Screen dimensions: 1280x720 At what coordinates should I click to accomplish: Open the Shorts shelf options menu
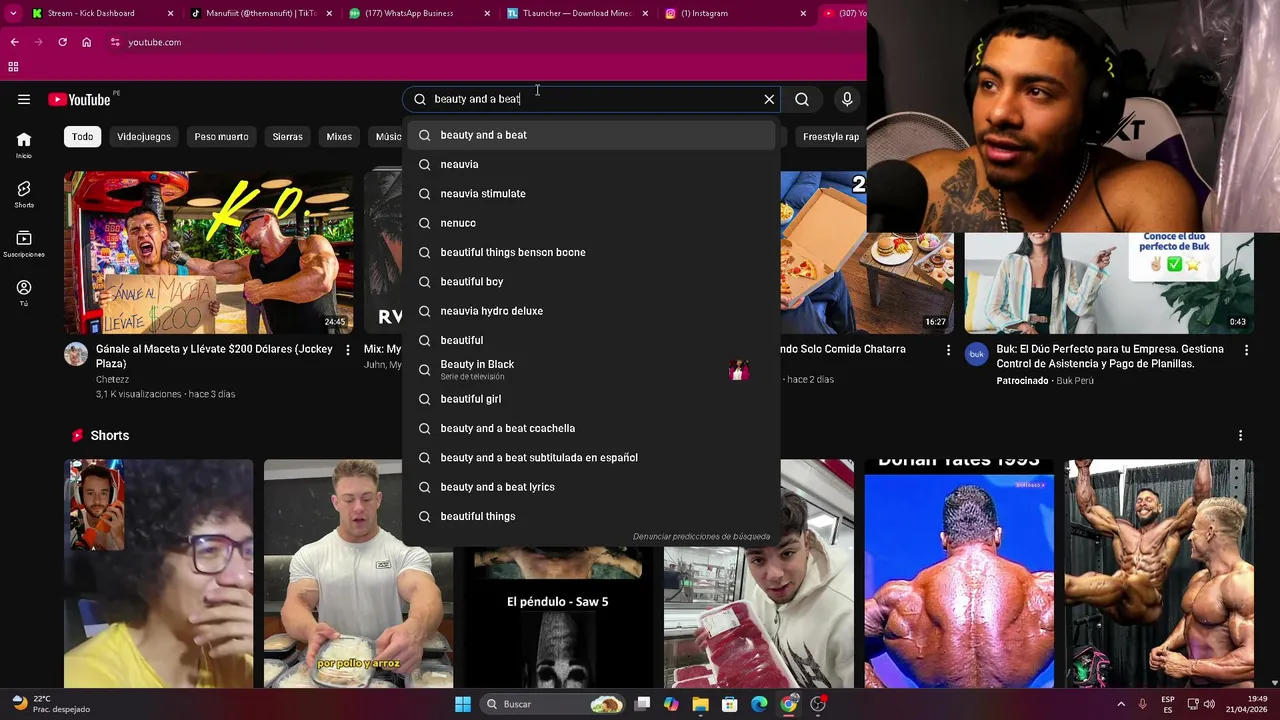tap(1240, 436)
